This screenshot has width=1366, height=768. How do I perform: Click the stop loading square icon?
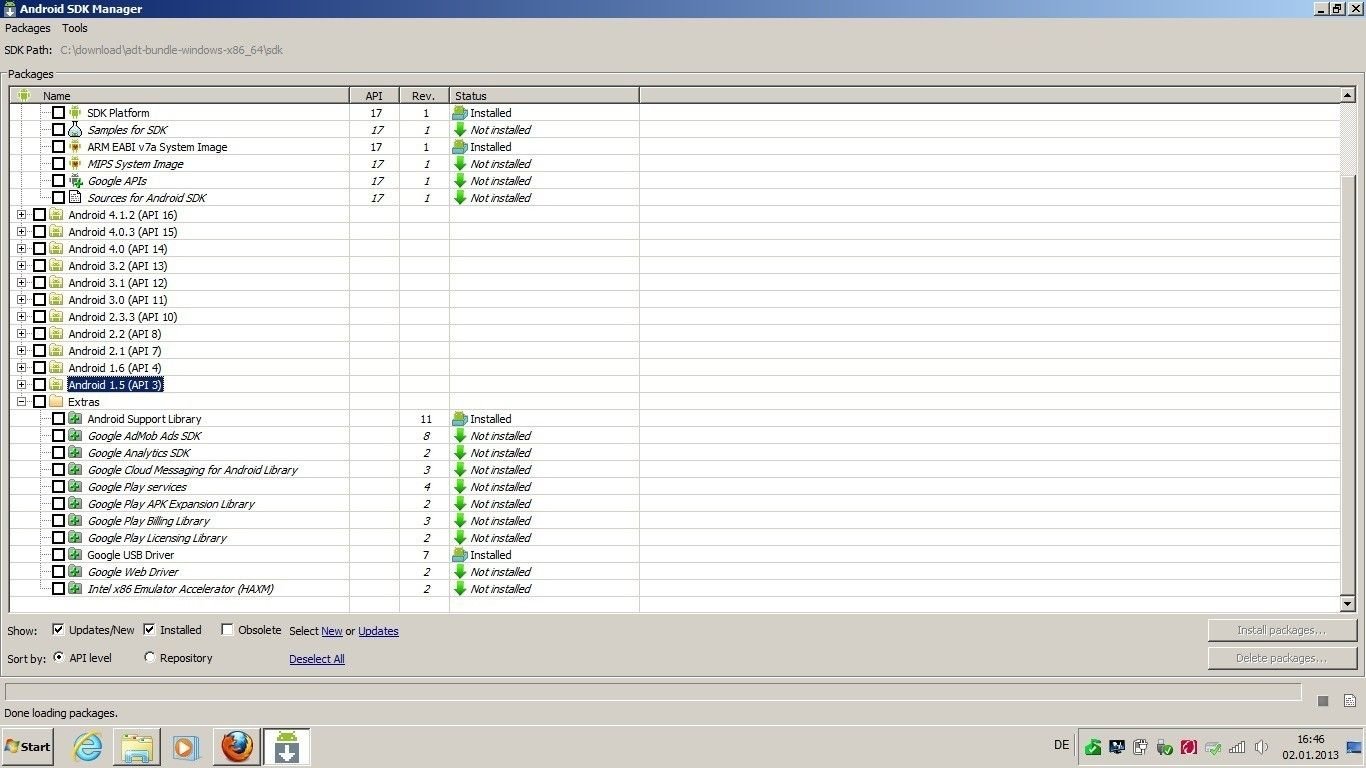pyautogui.click(x=1323, y=701)
